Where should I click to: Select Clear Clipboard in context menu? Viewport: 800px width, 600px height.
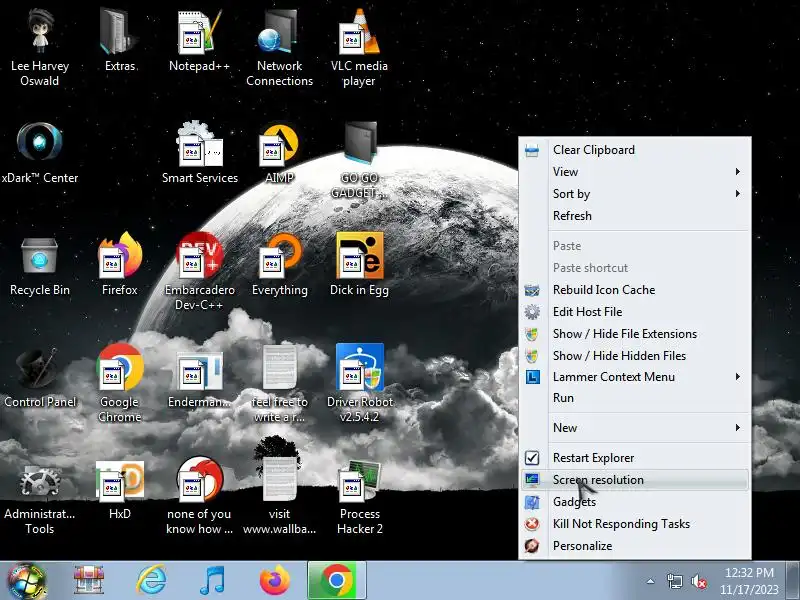[635, 150]
